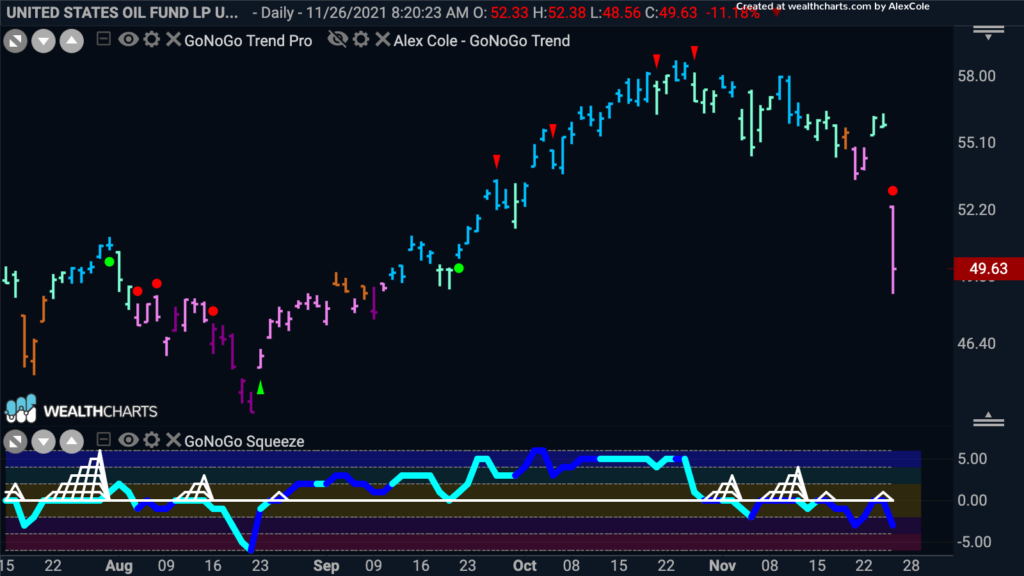Maximize the GoNoGo Squeeze pane
Image resolution: width=1024 pixels, height=576 pixels.
click(x=15, y=442)
